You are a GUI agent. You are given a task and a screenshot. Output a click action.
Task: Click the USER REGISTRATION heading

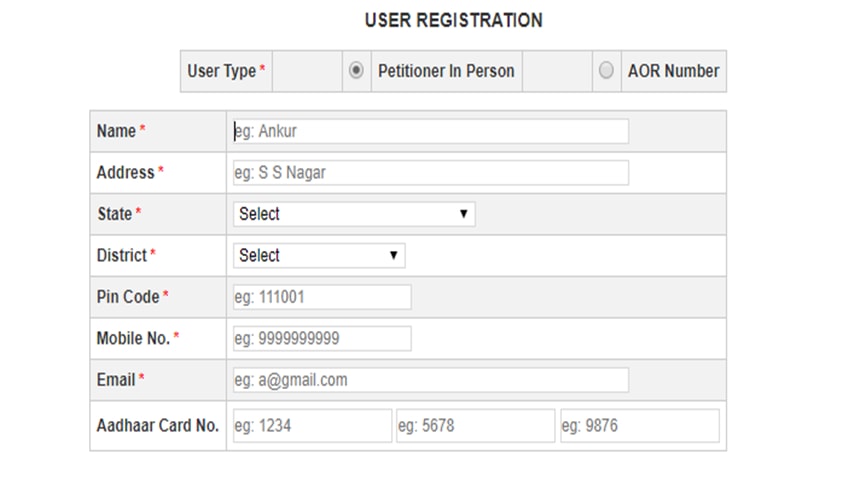tap(453, 20)
